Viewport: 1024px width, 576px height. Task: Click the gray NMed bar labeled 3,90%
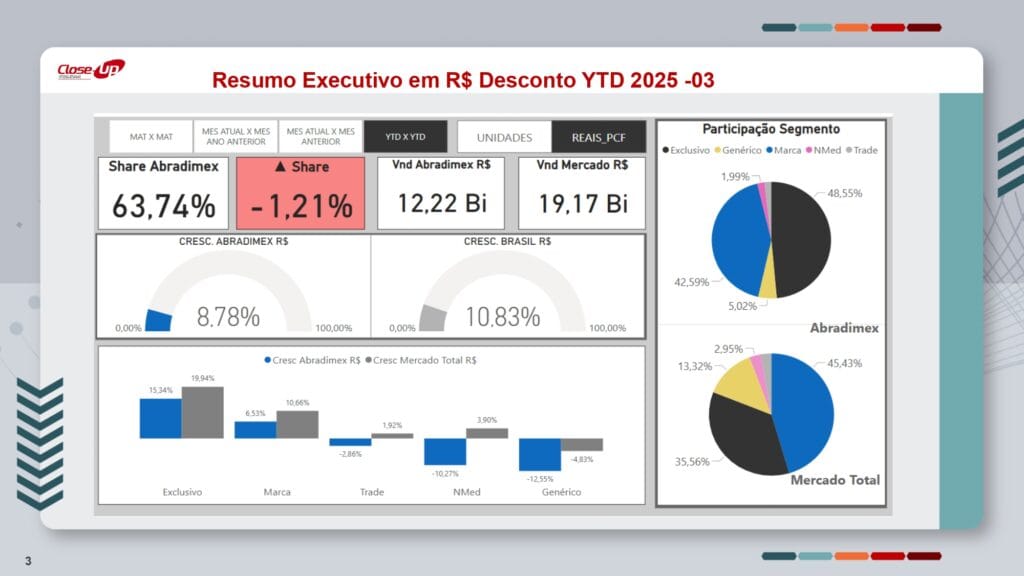[487, 433]
